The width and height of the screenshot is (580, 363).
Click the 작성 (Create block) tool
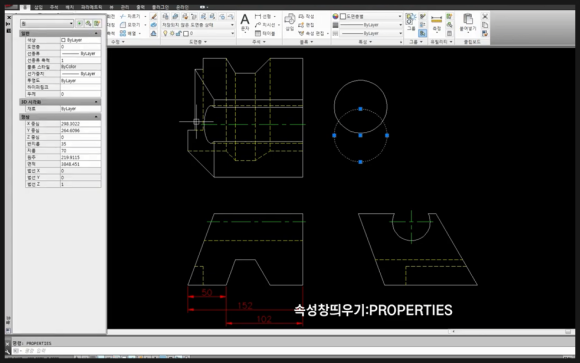(x=306, y=16)
